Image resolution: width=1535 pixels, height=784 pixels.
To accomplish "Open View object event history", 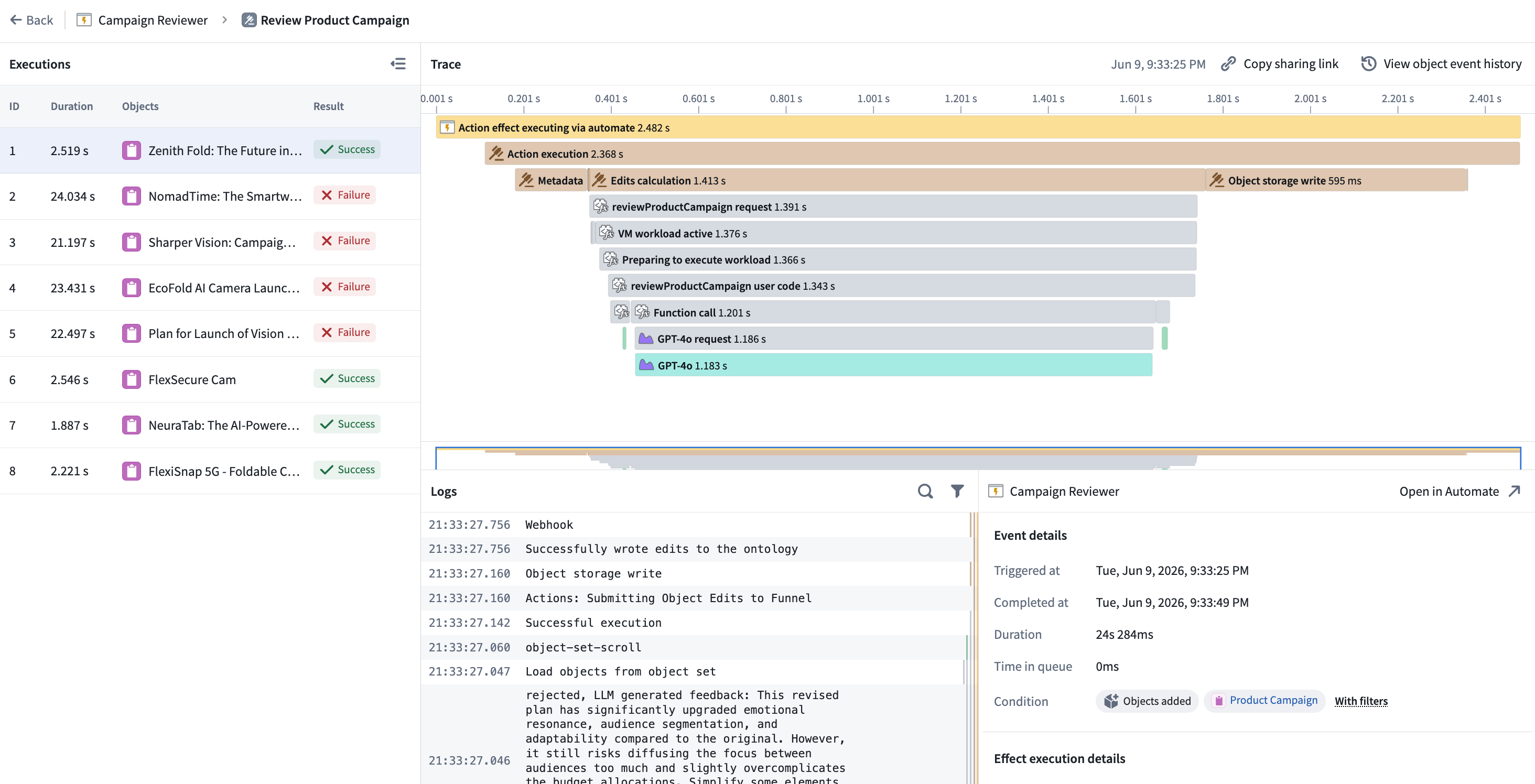I will point(1441,64).
